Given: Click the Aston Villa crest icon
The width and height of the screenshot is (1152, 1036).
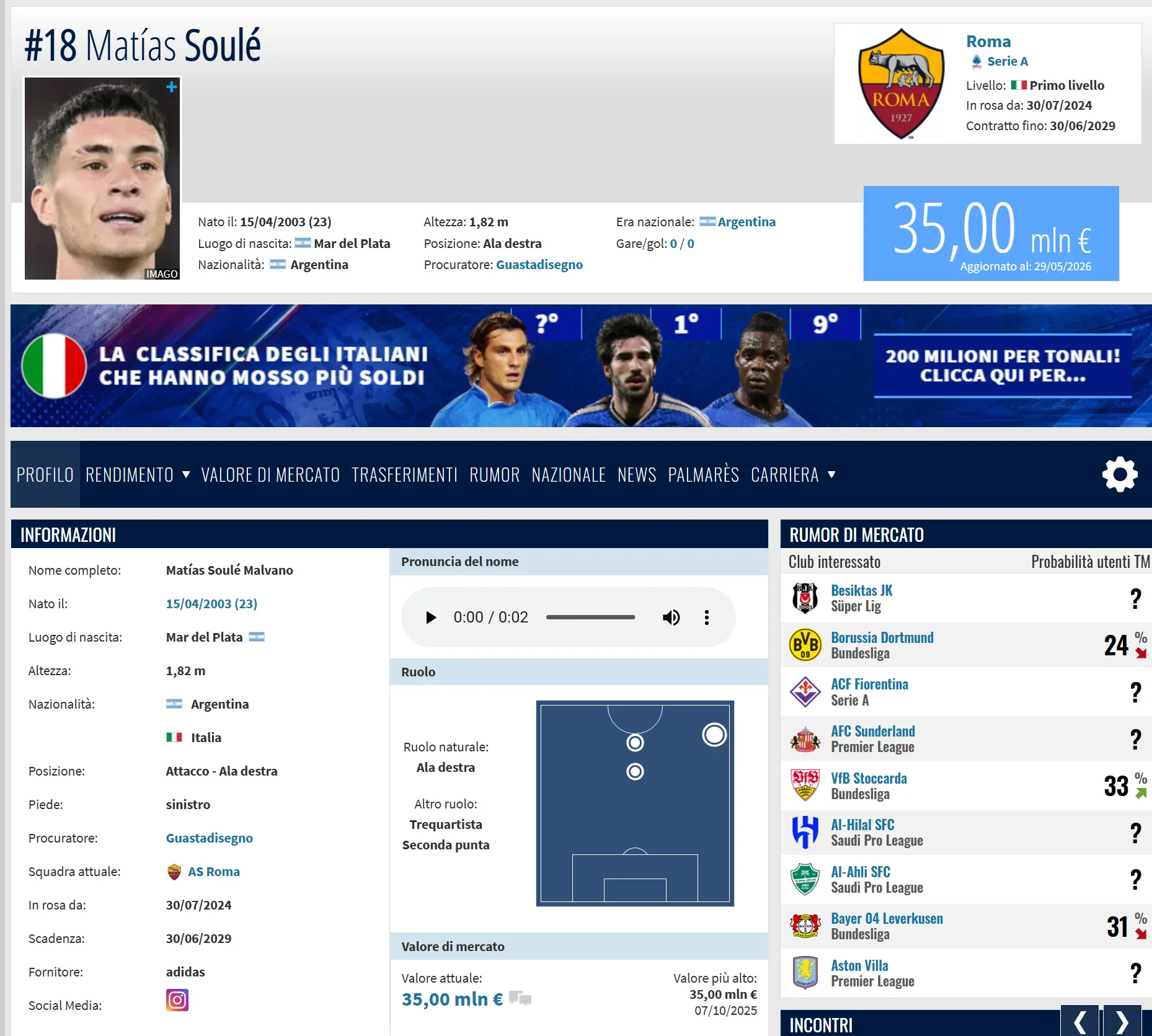Looking at the screenshot, I should pos(805,973).
